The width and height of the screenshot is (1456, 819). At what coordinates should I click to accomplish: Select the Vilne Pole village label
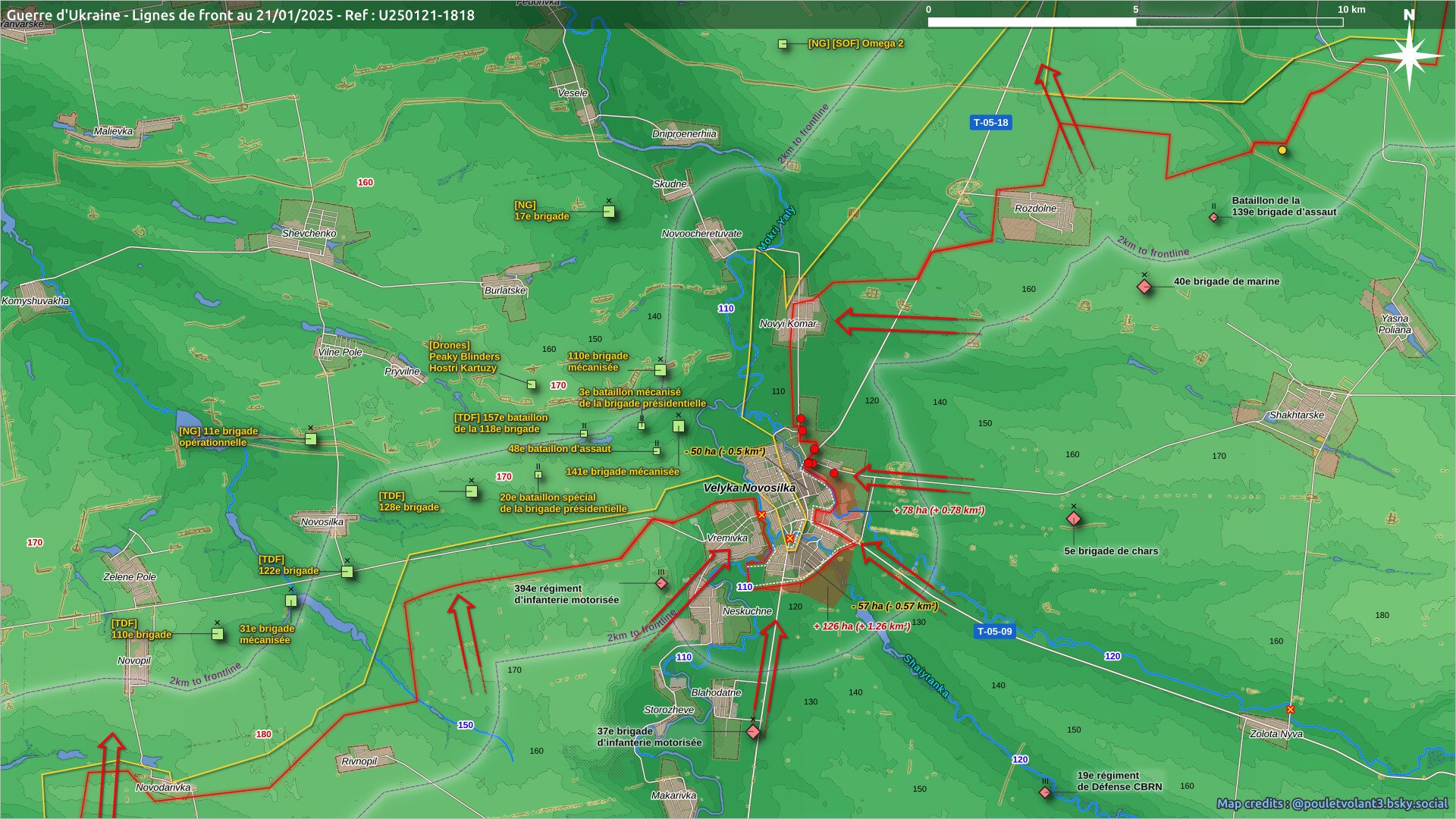click(x=340, y=353)
